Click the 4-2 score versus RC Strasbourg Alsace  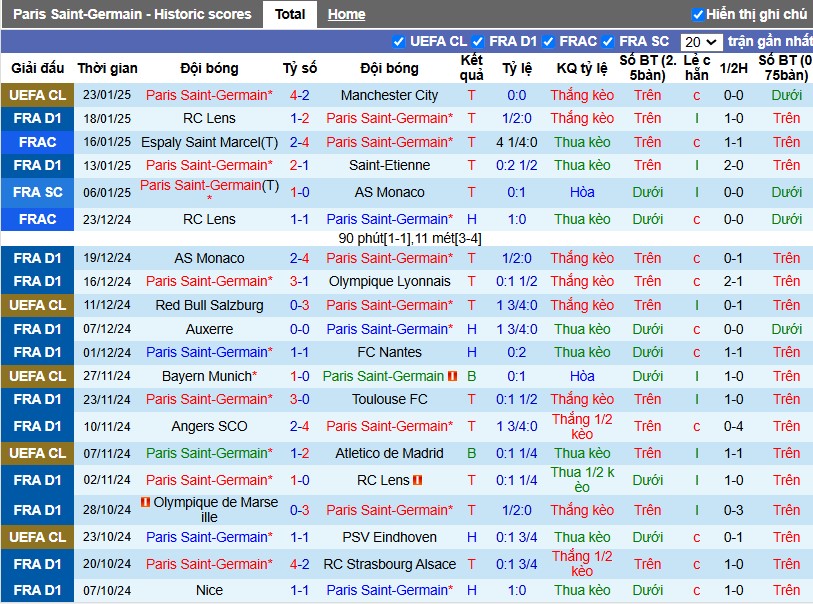point(300,564)
